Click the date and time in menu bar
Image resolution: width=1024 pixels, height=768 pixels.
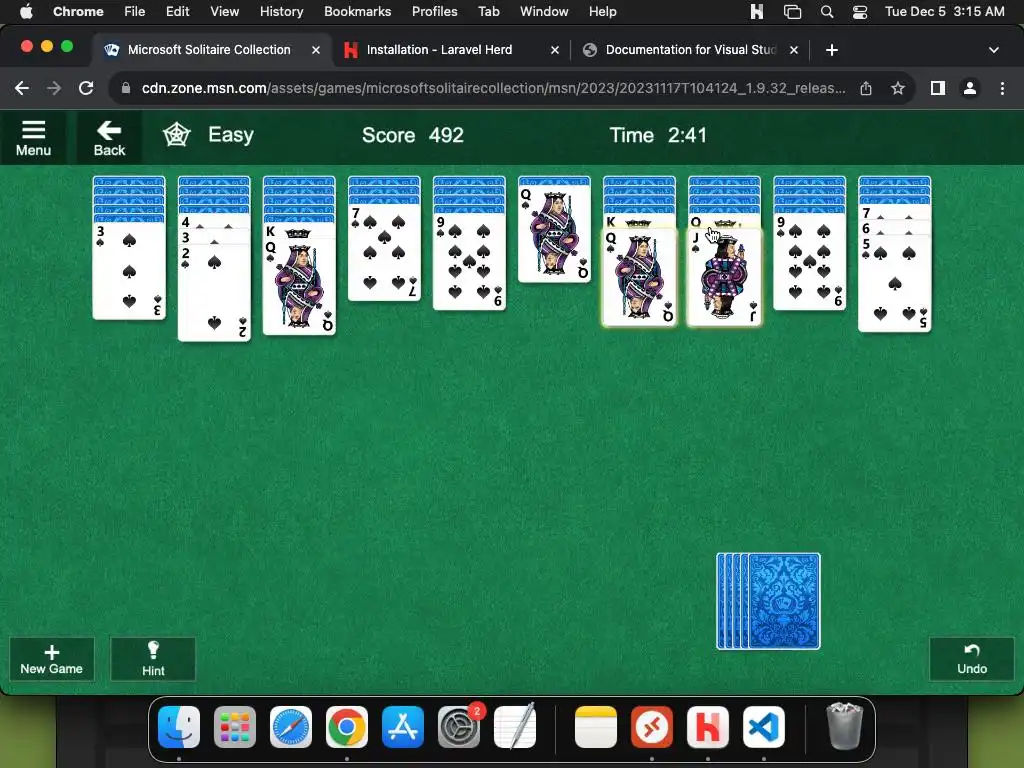944,11
